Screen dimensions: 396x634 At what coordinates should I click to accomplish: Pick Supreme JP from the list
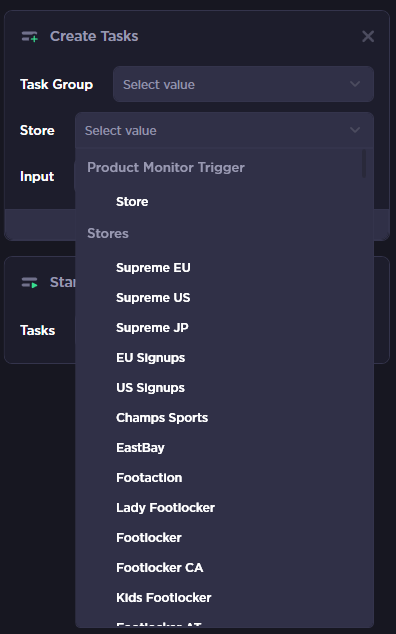click(x=224, y=328)
